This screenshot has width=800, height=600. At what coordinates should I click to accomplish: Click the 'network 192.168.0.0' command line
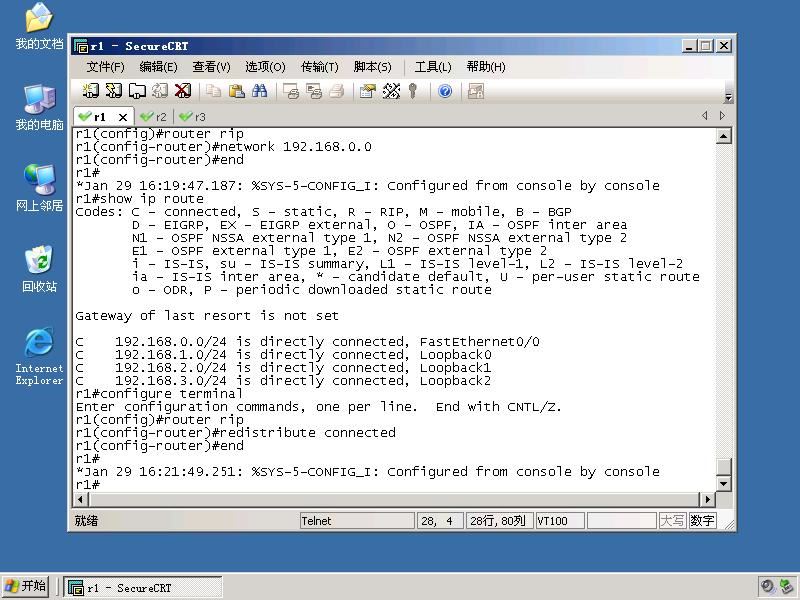coord(223,147)
